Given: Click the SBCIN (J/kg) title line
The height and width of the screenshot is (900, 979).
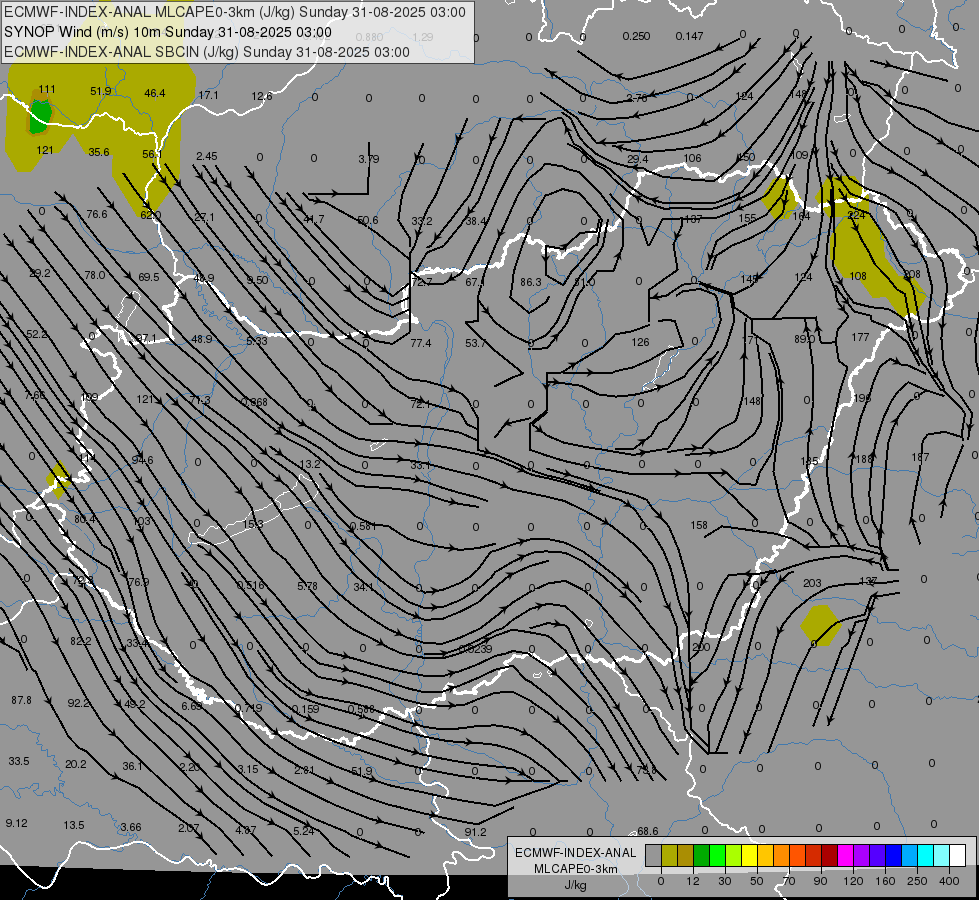Looking at the screenshot, I should click(x=207, y=52).
